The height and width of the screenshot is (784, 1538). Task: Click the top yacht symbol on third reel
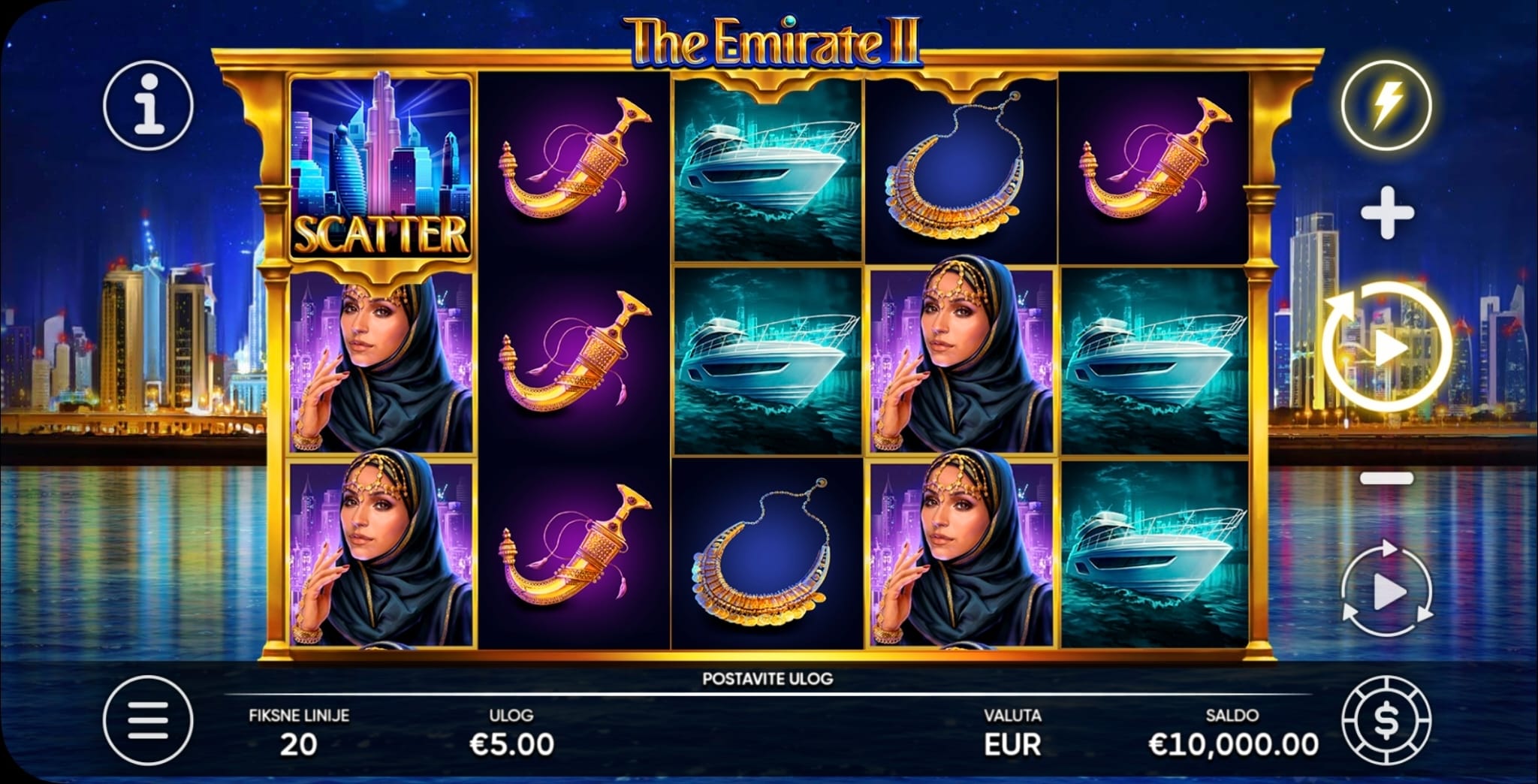point(767,168)
